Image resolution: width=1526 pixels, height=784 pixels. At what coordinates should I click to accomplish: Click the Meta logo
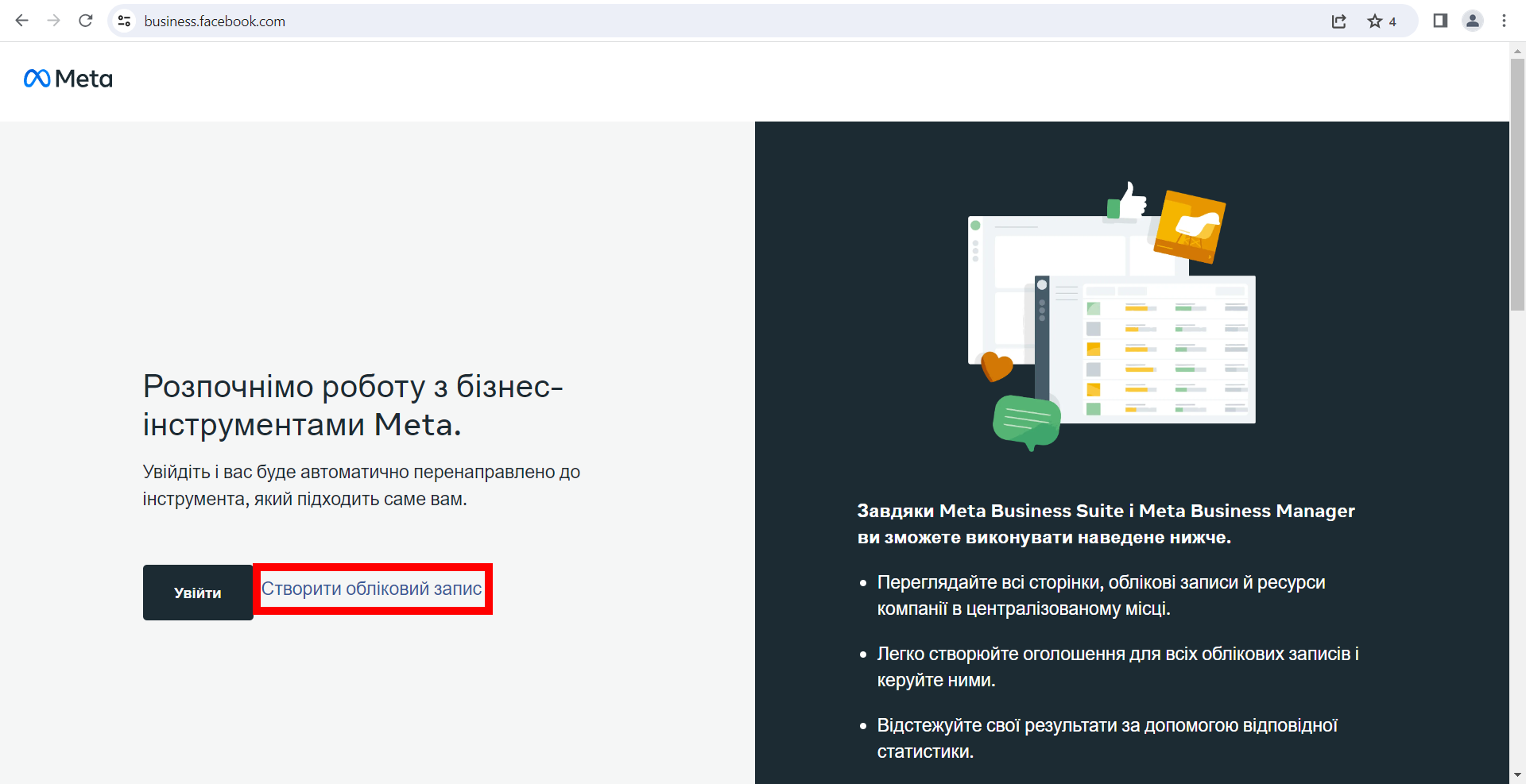pos(68,79)
